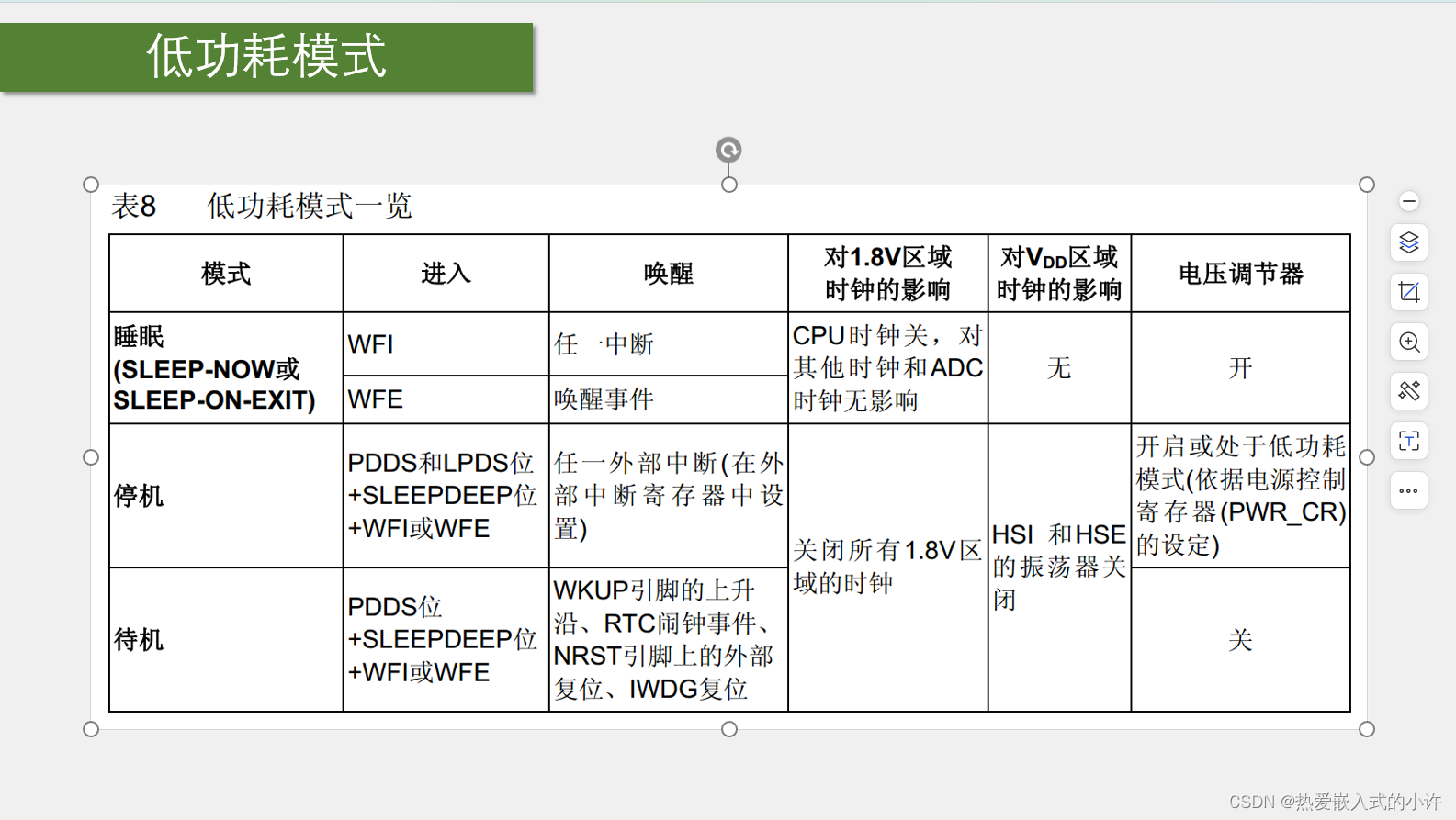Click the title text 低功耗模式

(x=266, y=56)
